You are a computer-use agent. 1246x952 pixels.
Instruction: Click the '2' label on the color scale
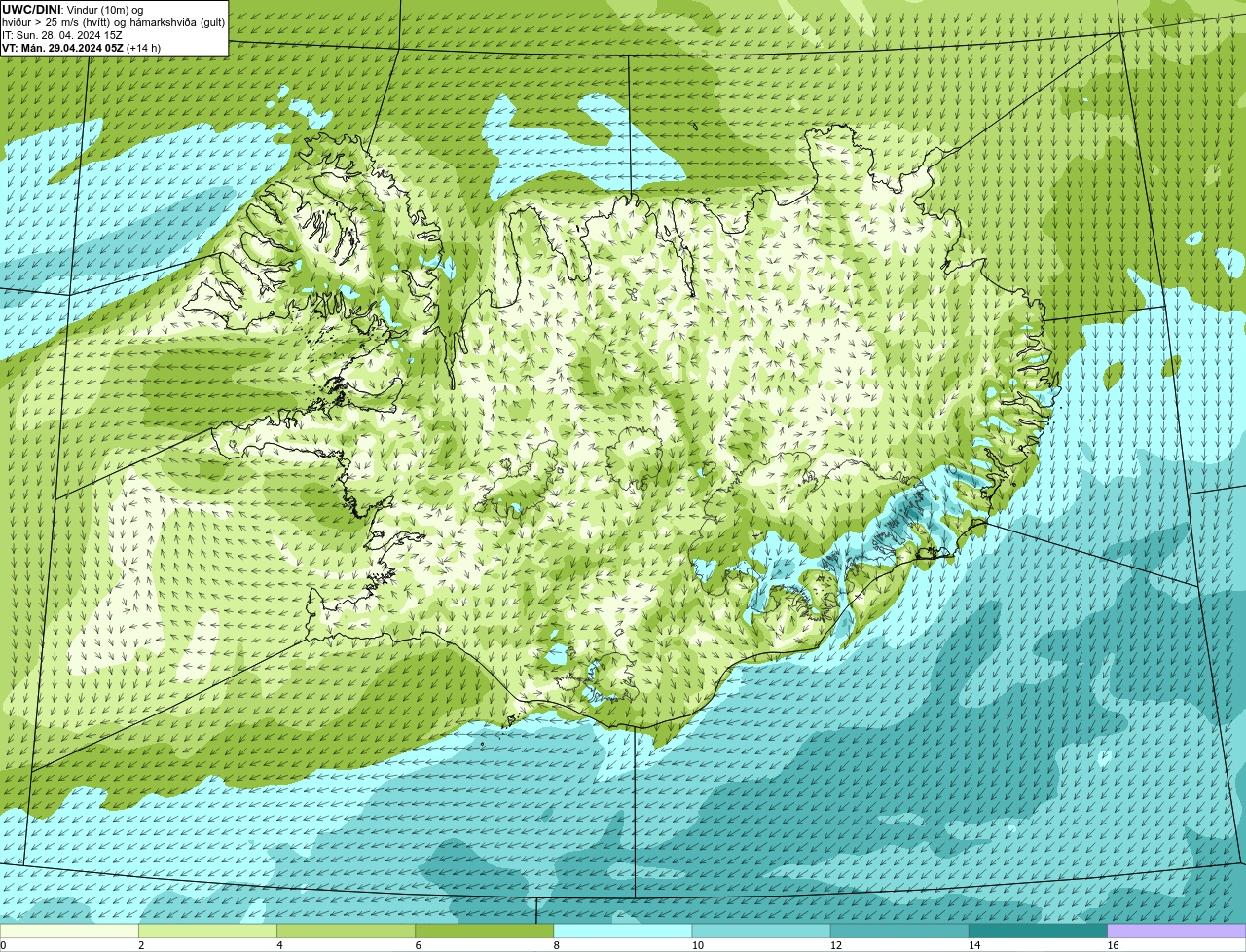(141, 945)
